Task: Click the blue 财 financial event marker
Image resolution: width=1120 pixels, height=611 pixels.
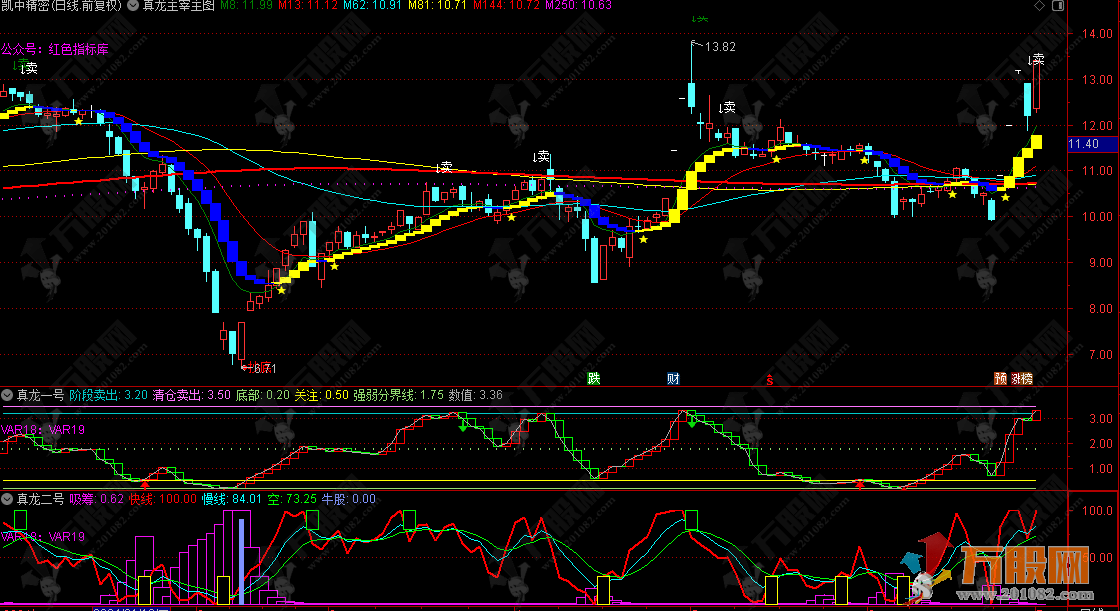Action: point(673,378)
